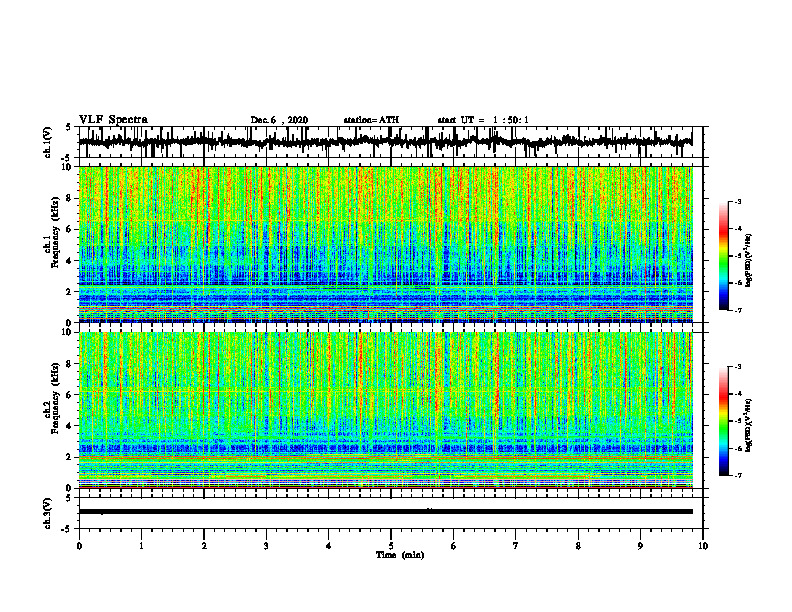Click time axis tick label "5"
The width and height of the screenshot is (792, 612).
[391, 546]
